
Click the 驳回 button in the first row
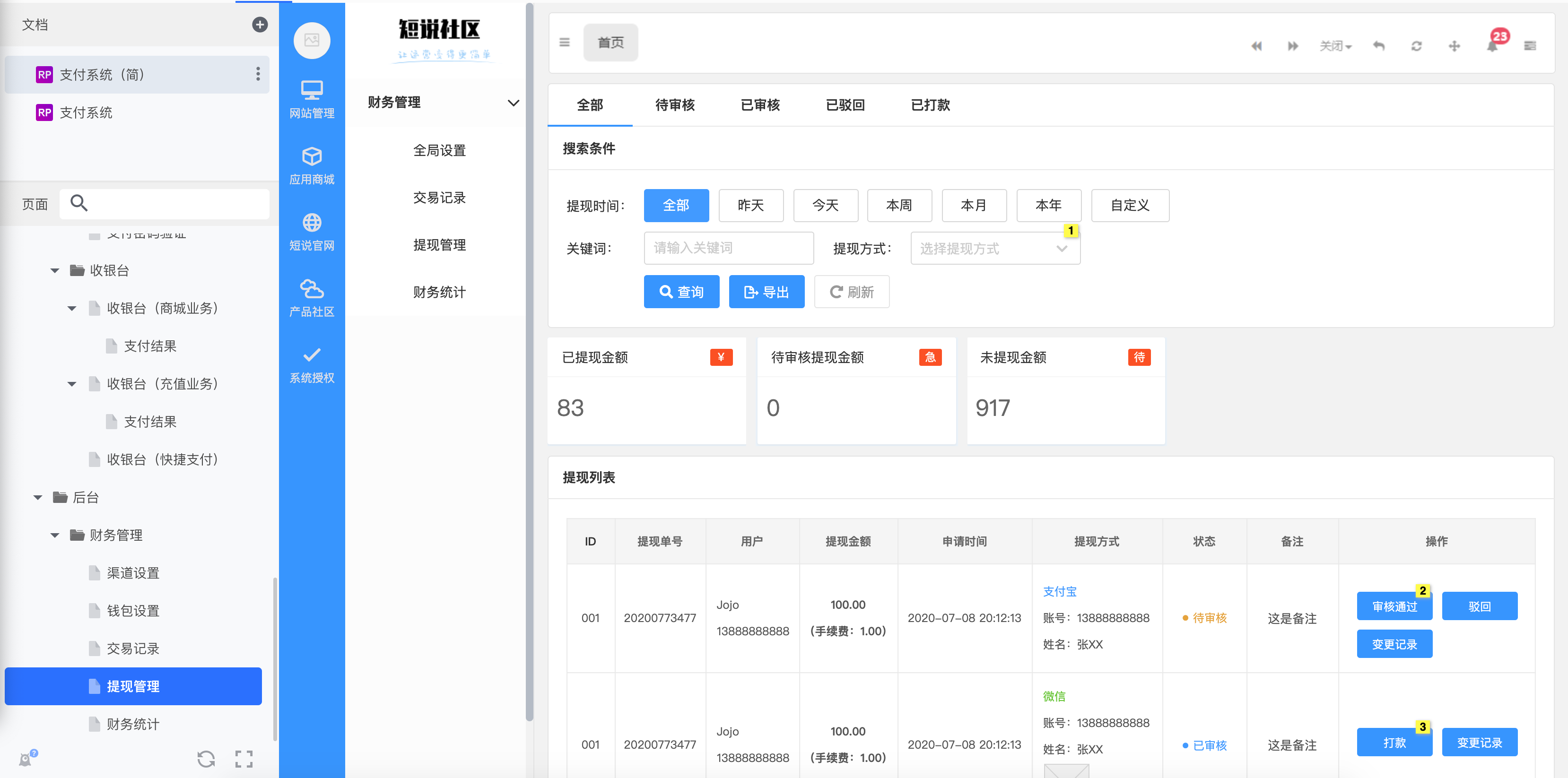[1480, 606]
